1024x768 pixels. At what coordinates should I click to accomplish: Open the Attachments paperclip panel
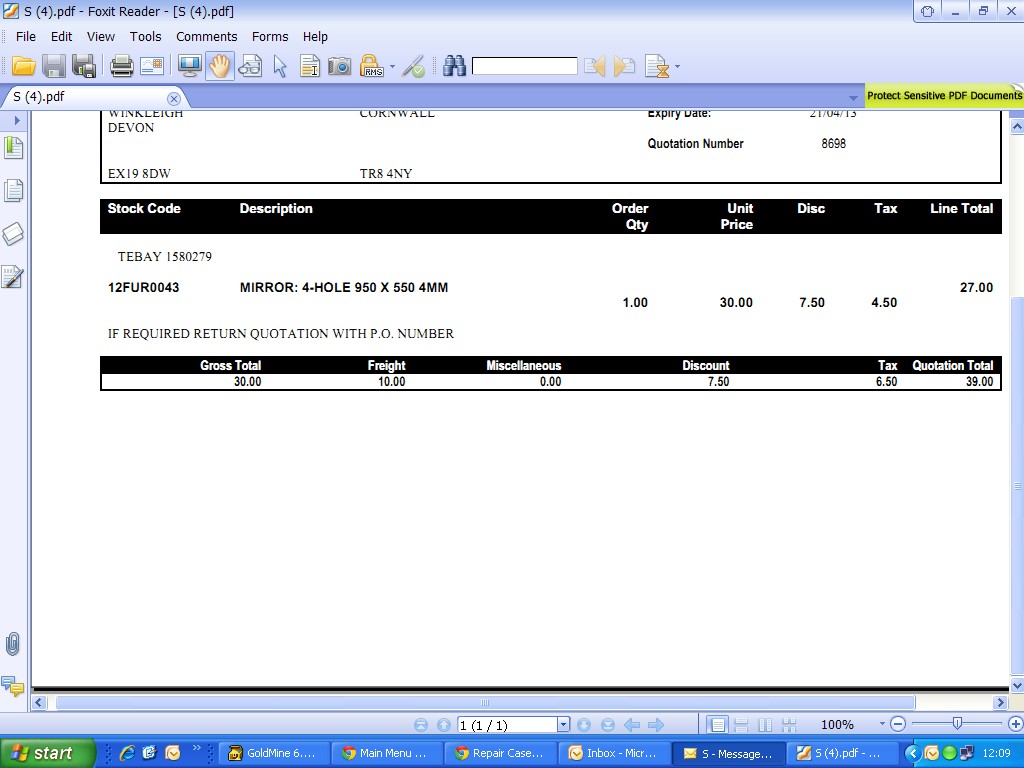(x=13, y=643)
